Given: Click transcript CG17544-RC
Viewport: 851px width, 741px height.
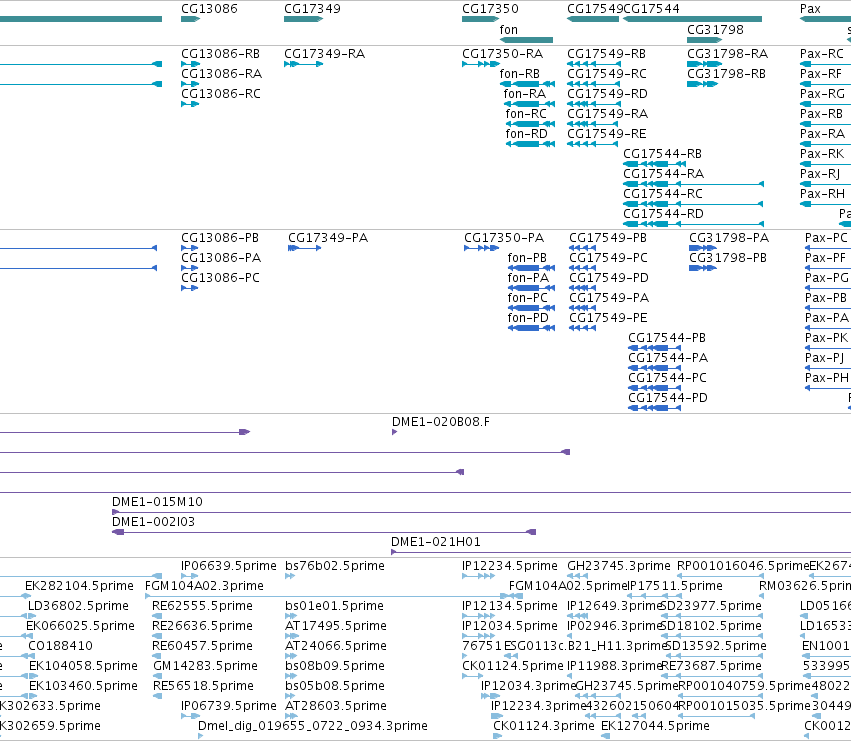Looking at the screenshot, I should (663, 194).
